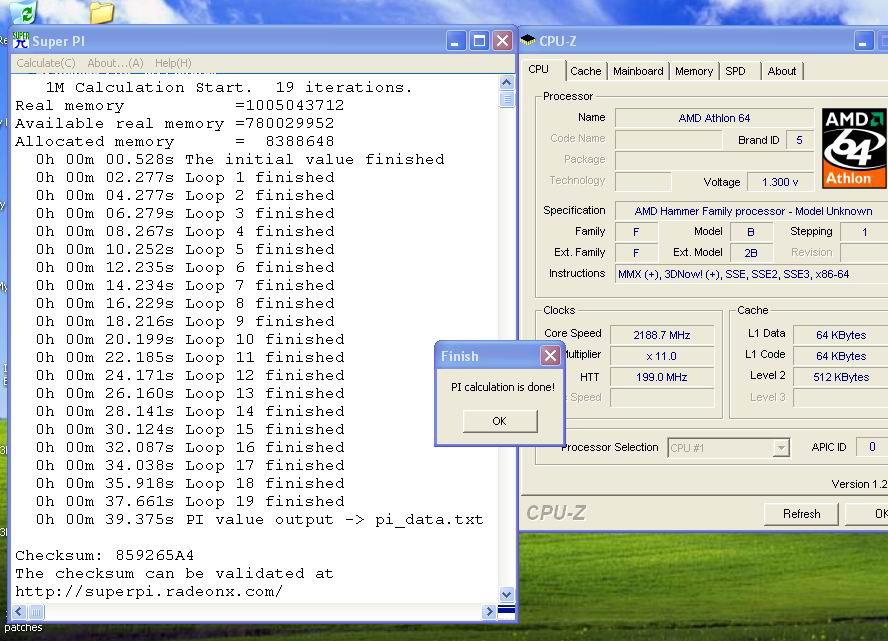
Task: Click the AMD Athlon 64 logo
Action: [854, 148]
